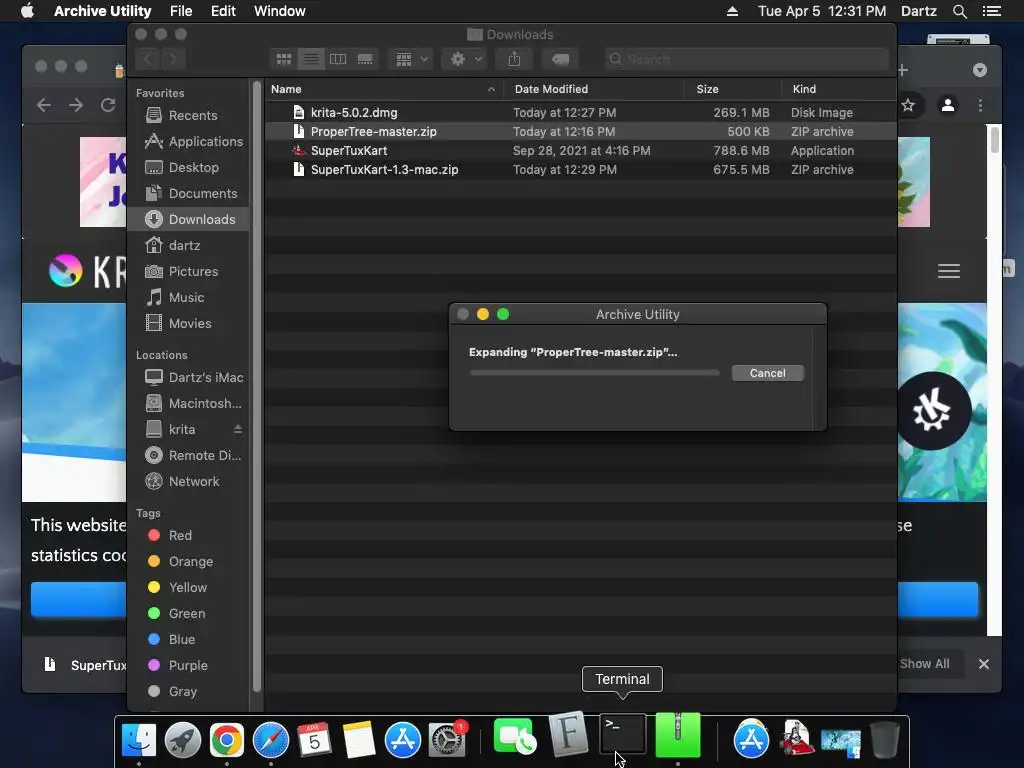Viewport: 1024px width, 768px height.
Task: Select the Red tag
Action: 189,536
